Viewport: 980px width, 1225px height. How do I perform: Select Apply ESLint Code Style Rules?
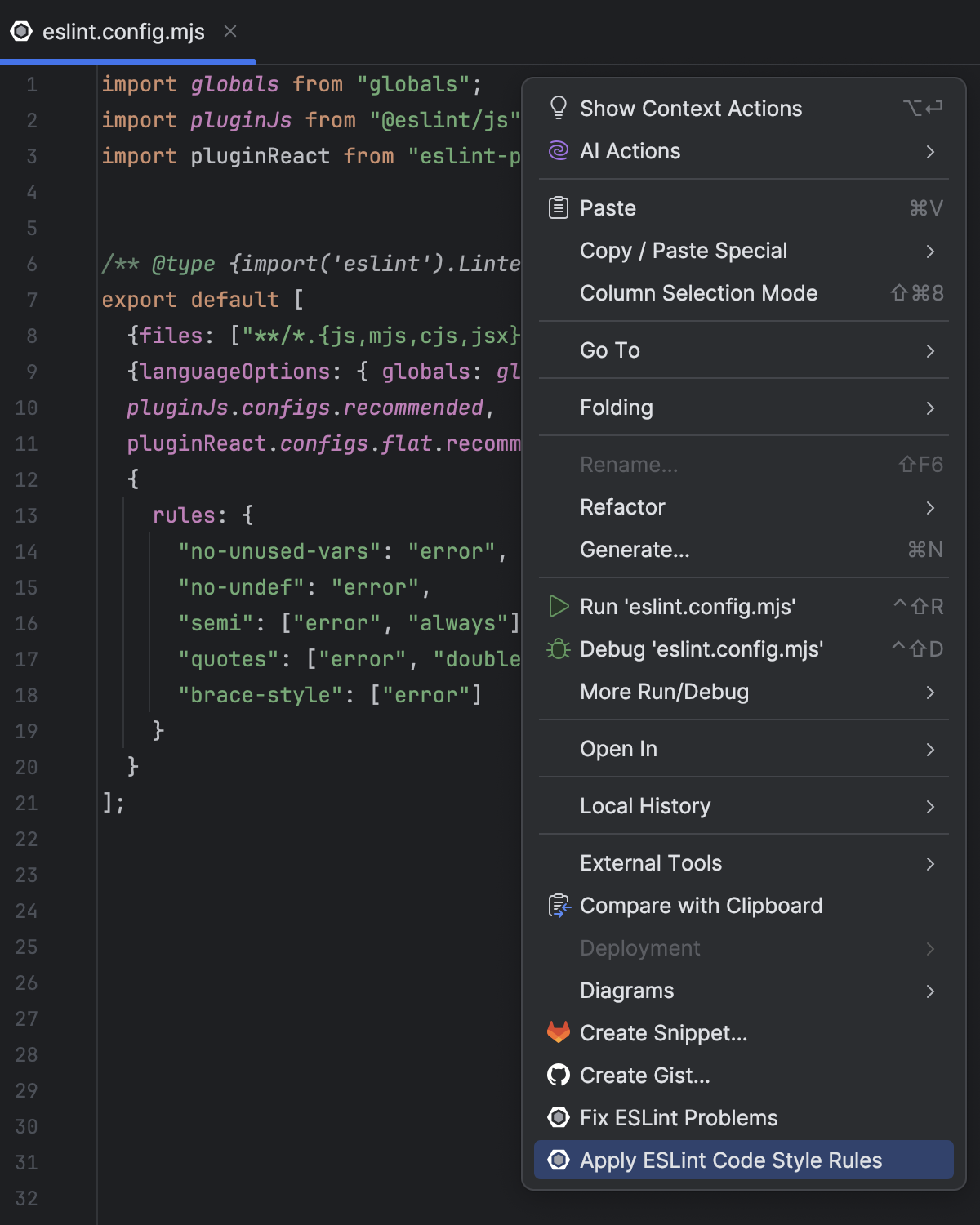[729, 1160]
